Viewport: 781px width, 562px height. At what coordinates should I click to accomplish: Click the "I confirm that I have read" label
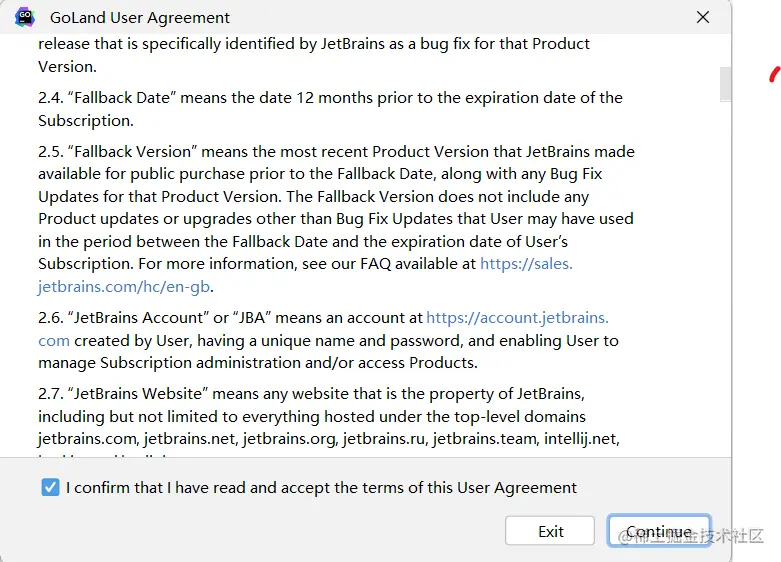click(x=321, y=488)
